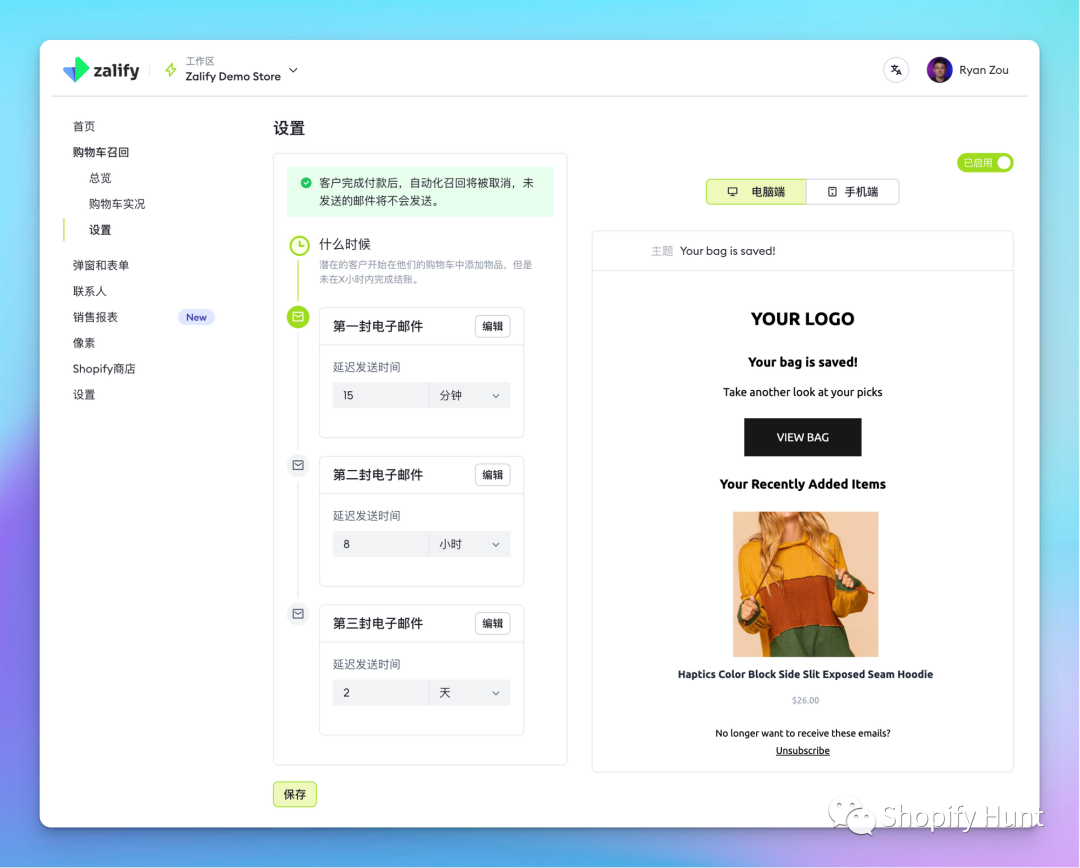The height and width of the screenshot is (868, 1080).
Task: Click the Zalify logo
Action: pyautogui.click(x=101, y=70)
